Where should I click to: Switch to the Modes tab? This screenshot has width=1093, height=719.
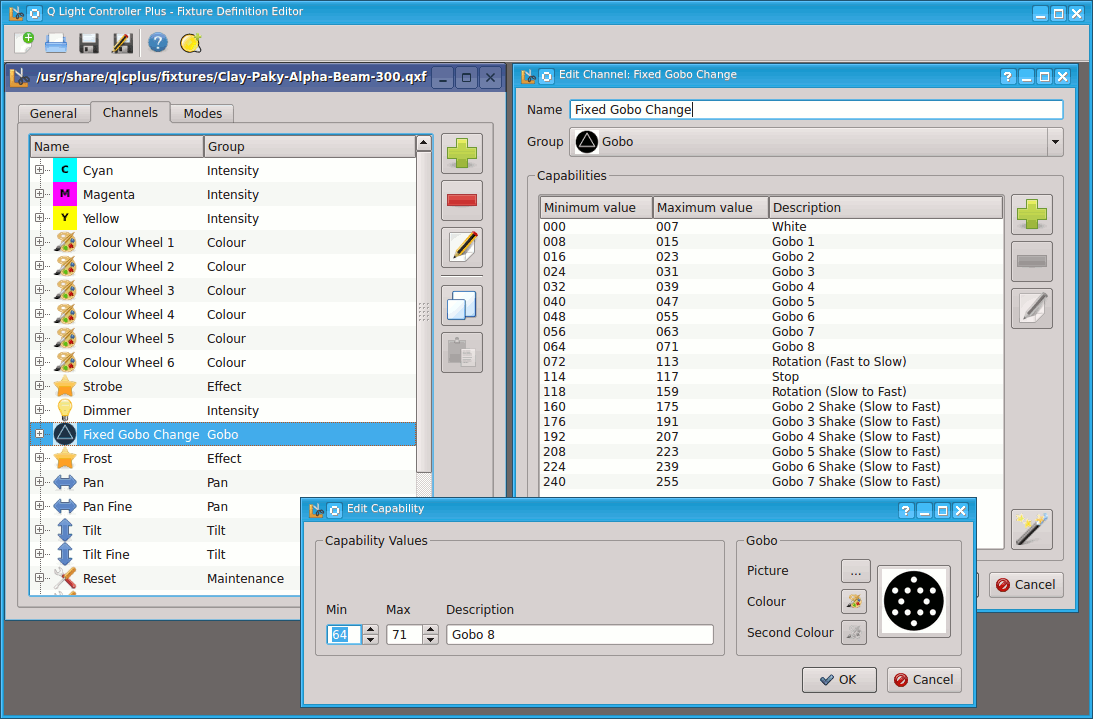201,113
